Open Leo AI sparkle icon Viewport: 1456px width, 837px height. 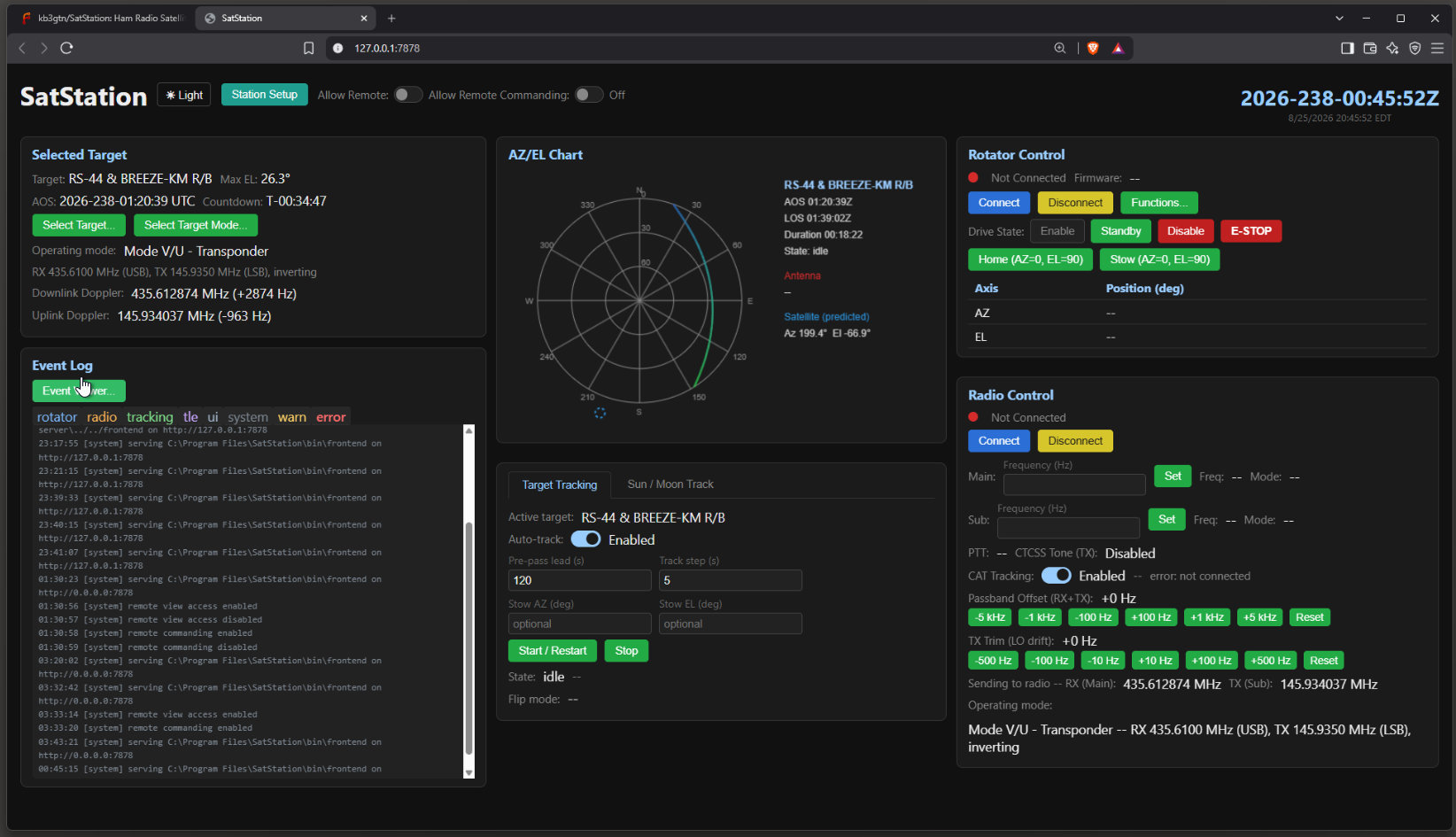coord(1392,48)
